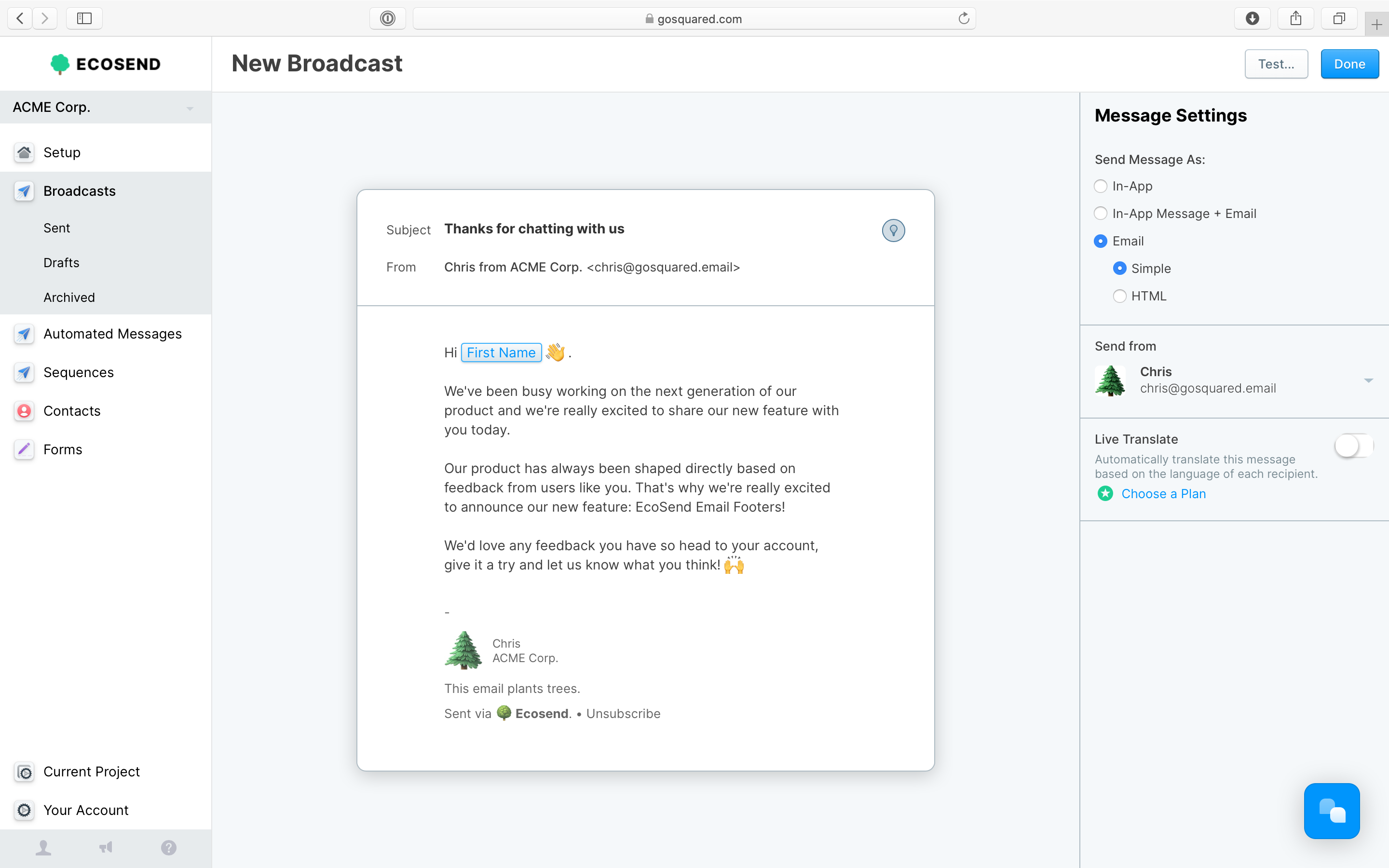
Task: Click the 1Password extension icon
Action: point(388,18)
